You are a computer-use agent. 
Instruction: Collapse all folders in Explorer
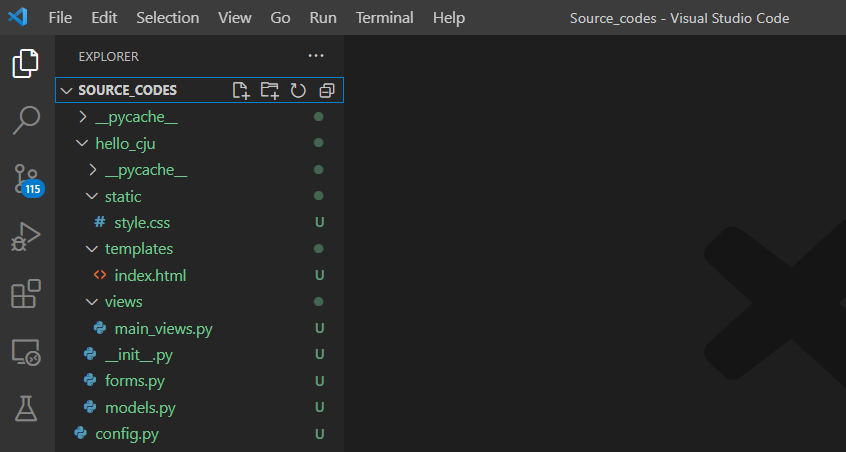326,90
